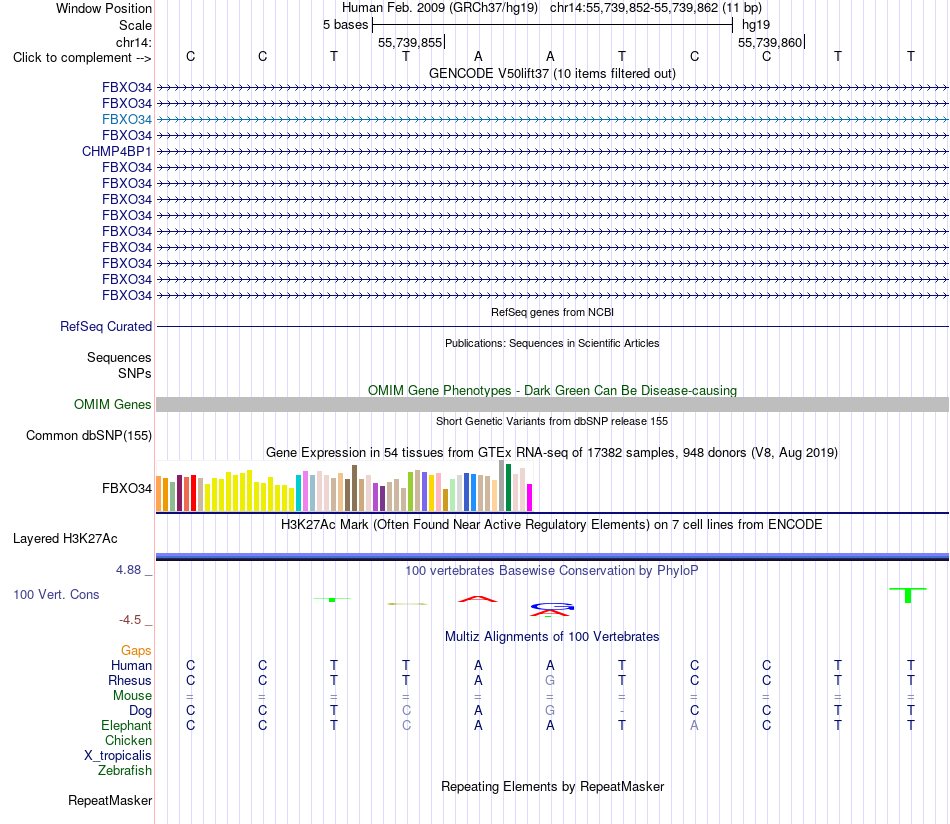Open "100 vertebrates Basewise Conservation by PhyloP" title
Screen dimensions: 950x824
552,571
